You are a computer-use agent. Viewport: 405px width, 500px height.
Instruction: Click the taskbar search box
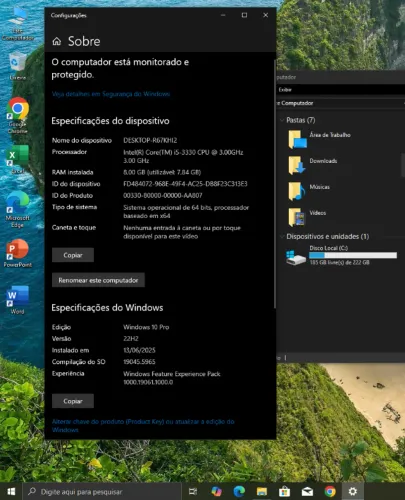click(x=102, y=491)
